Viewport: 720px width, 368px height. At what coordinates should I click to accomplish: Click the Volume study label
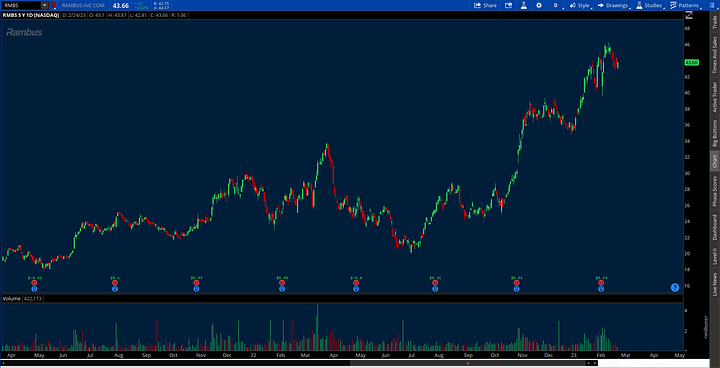point(11,299)
